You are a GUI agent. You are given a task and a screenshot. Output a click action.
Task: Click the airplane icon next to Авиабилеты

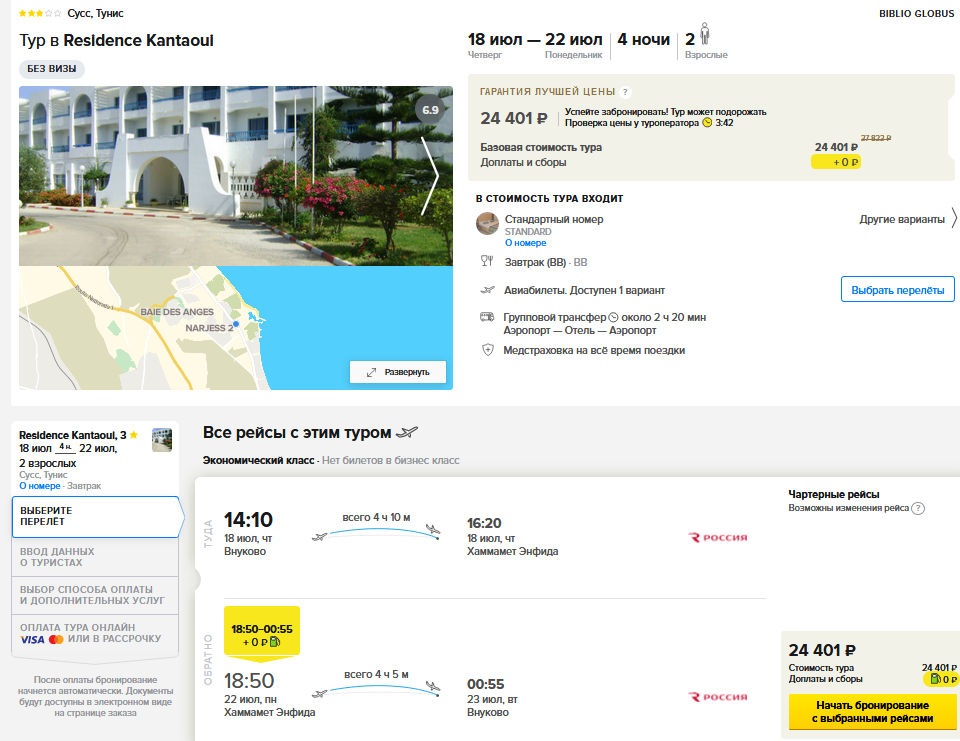[488, 290]
